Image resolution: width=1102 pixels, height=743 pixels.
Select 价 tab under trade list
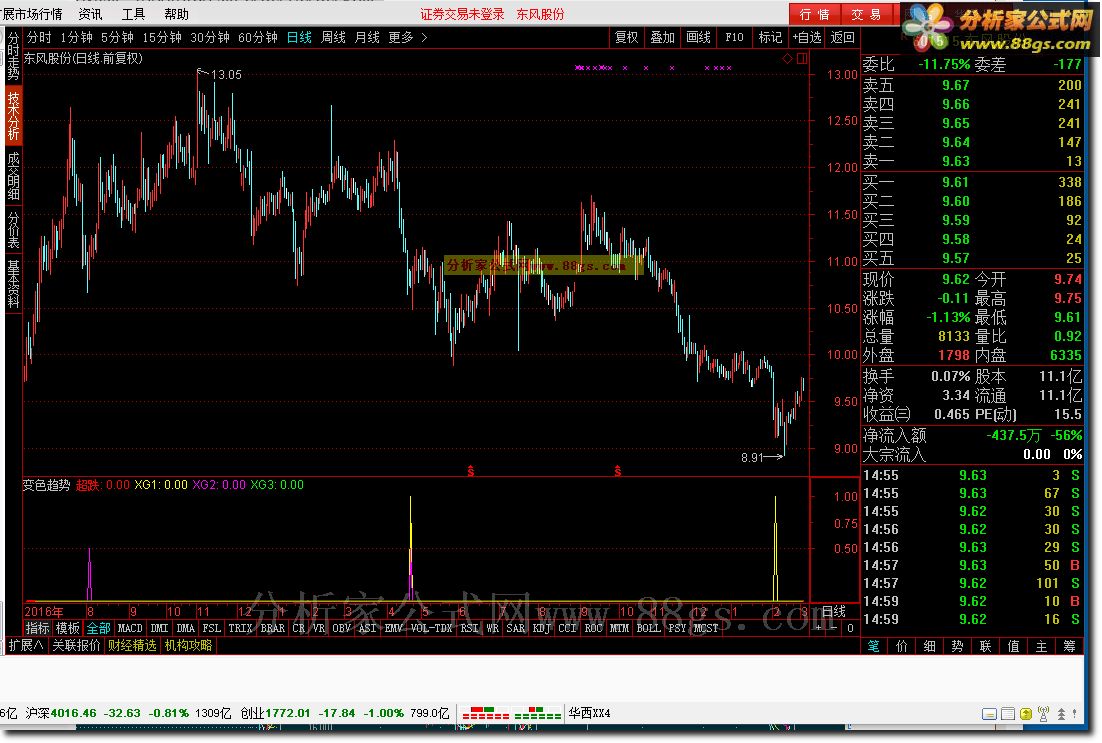coord(902,646)
